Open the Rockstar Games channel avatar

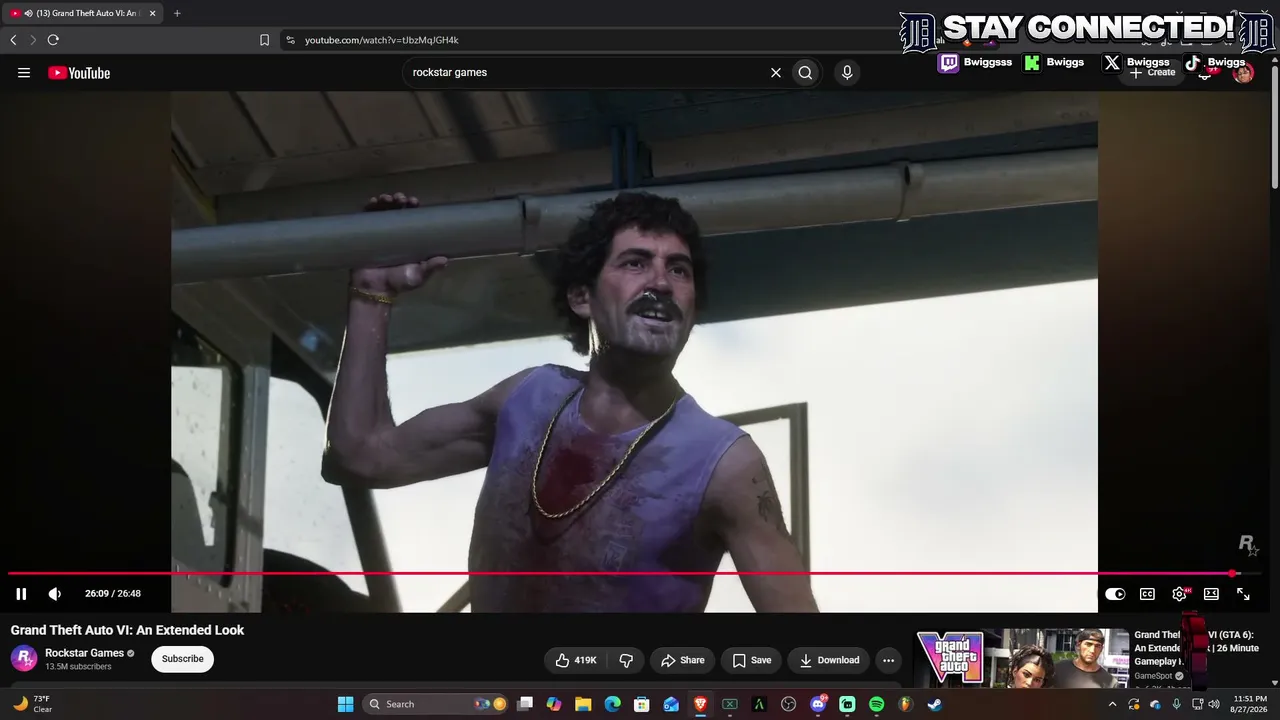24,659
